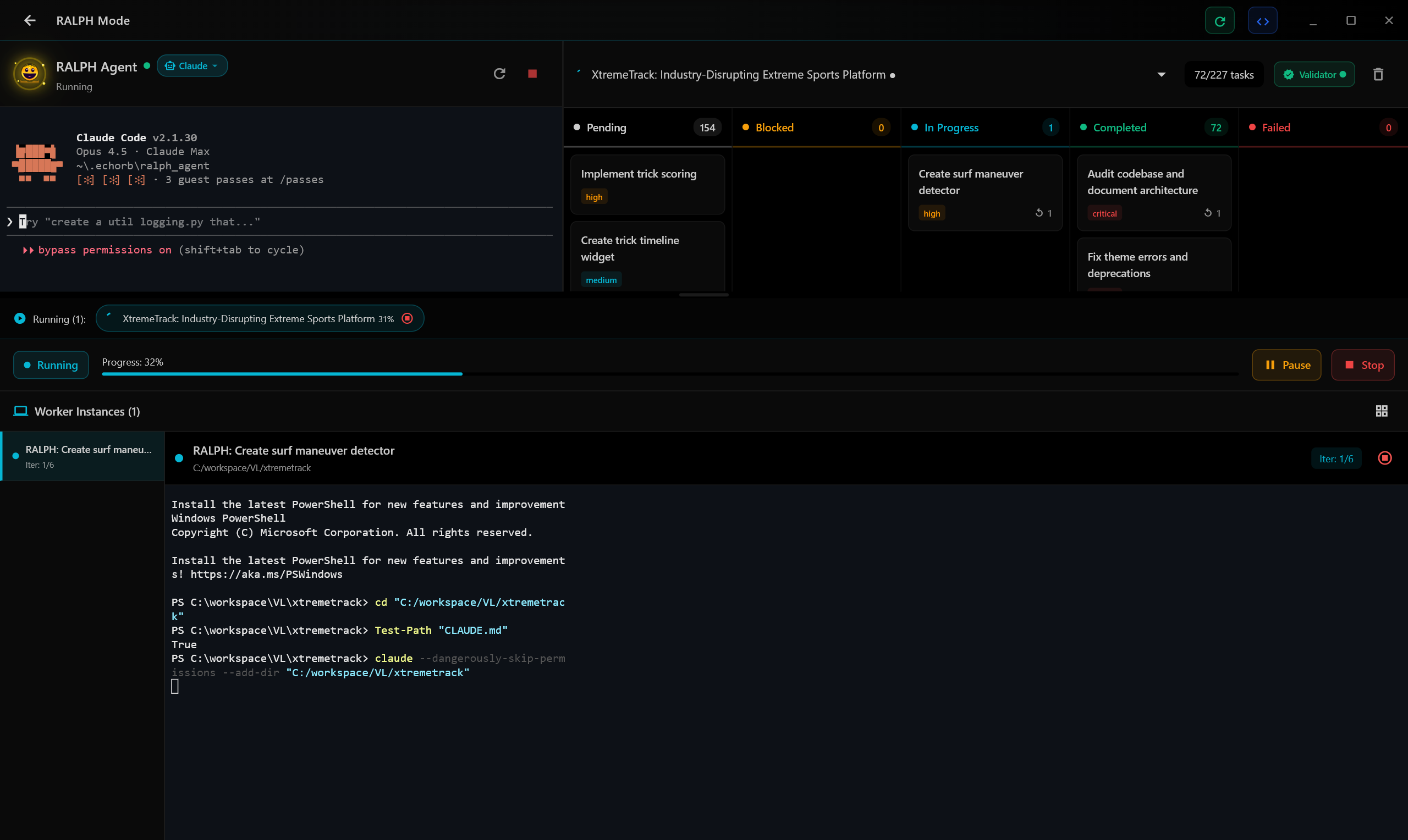This screenshot has width=1408, height=840.
Task: Open the Implement trick scoring task card
Action: [x=647, y=184]
